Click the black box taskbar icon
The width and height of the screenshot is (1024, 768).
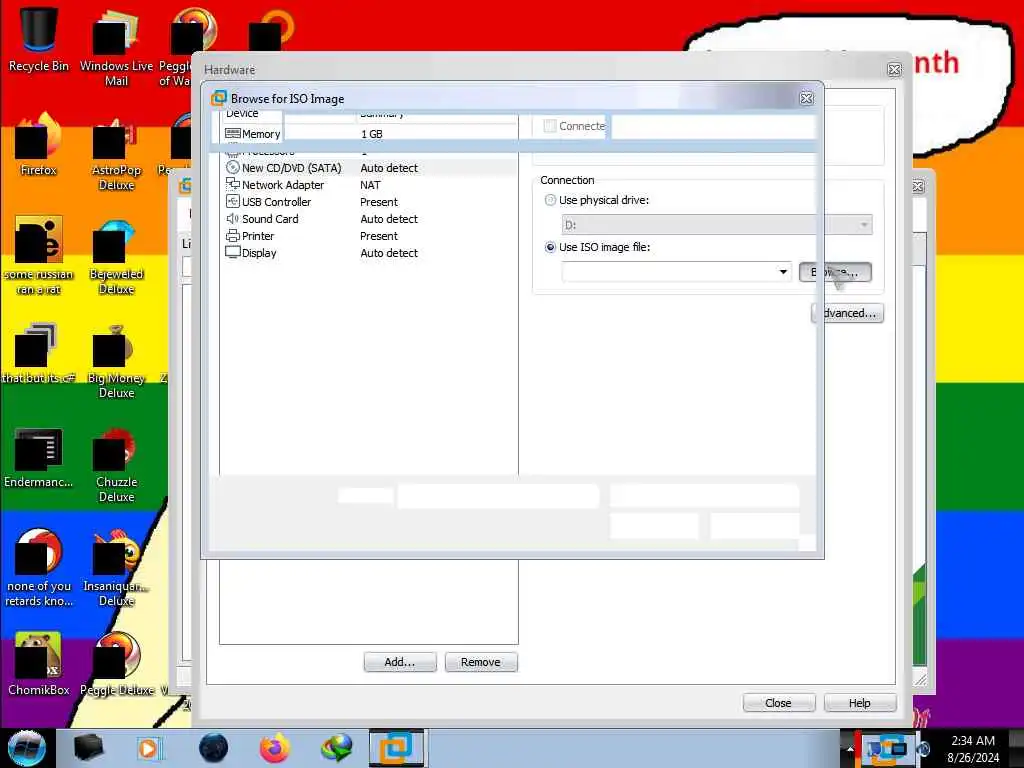click(88, 748)
